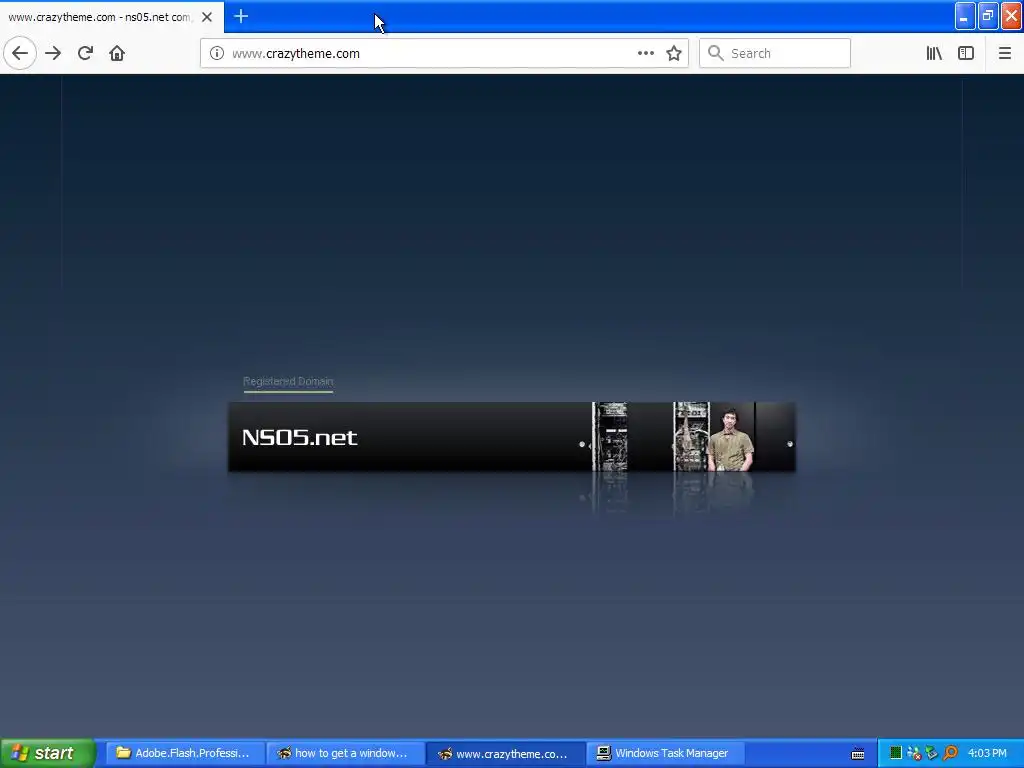Switch to 'how to get a window' taskbar item
This screenshot has width=1024, height=768.
pos(344,753)
